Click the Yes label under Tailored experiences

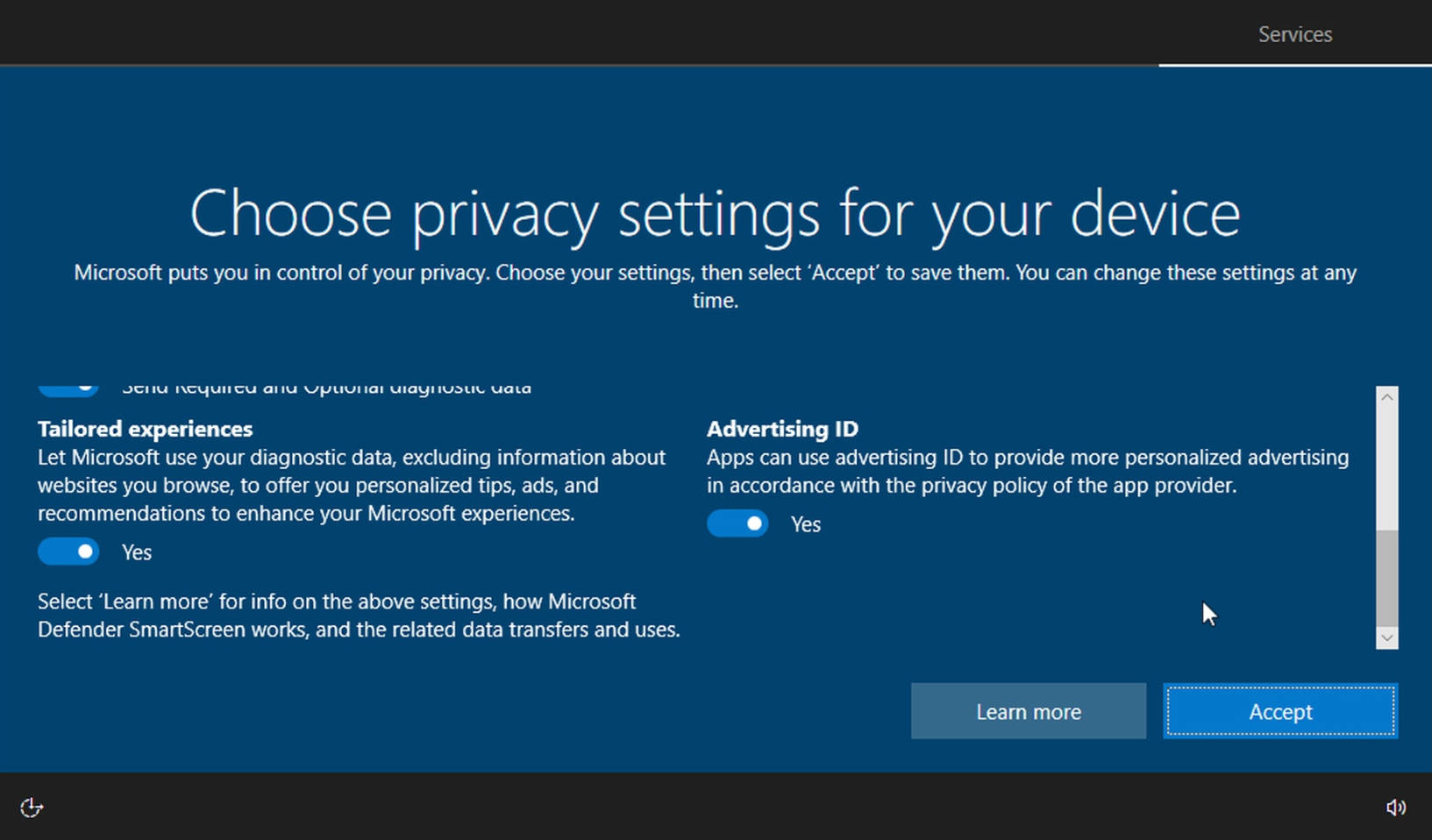click(137, 552)
